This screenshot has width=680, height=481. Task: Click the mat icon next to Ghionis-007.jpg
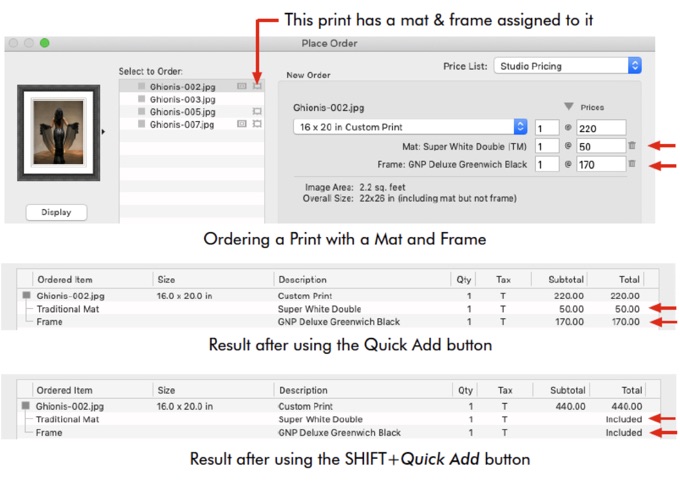[x=242, y=123]
